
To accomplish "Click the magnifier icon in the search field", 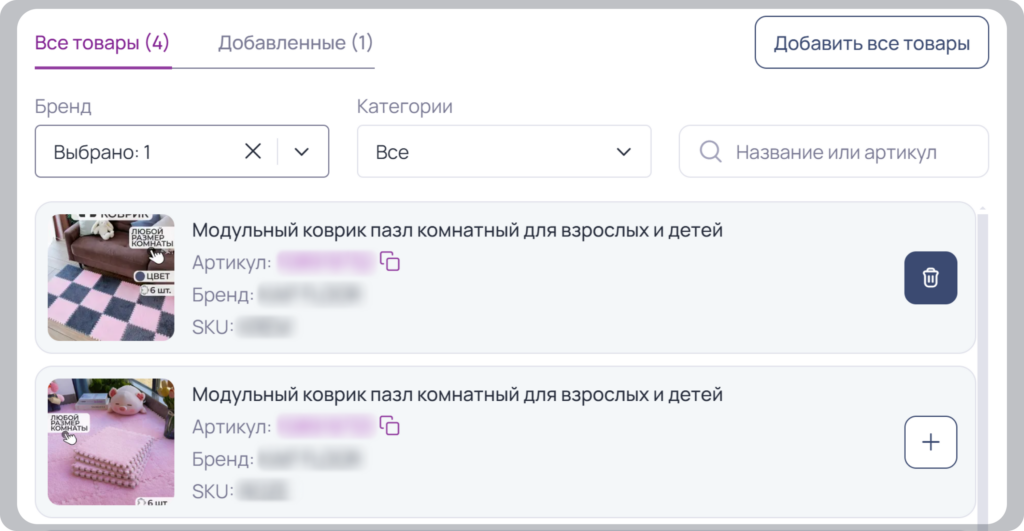I will pyautogui.click(x=711, y=152).
